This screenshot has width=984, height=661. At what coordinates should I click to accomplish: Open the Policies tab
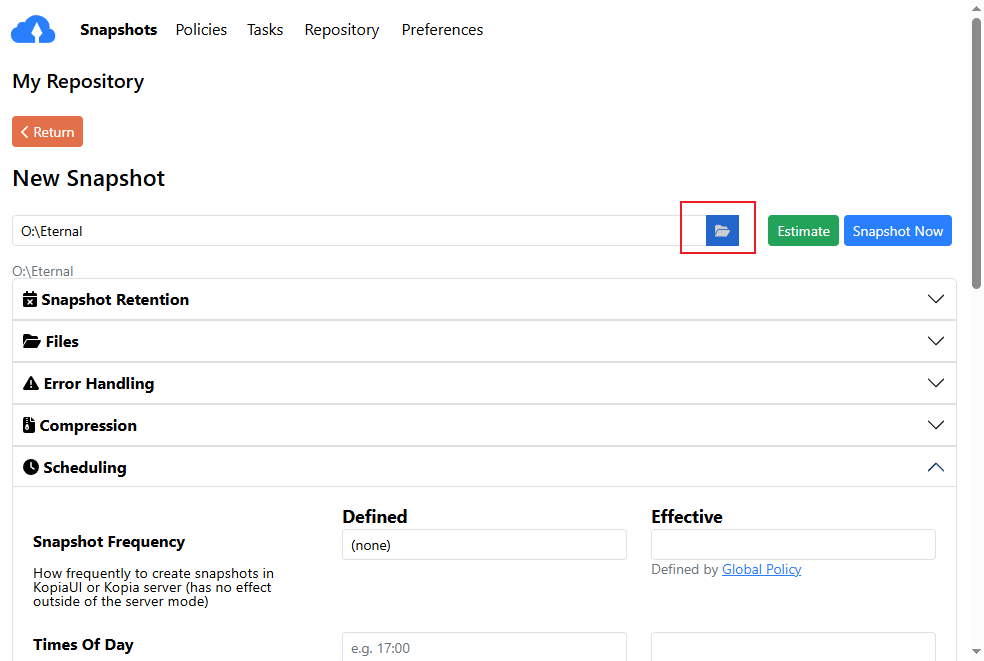(x=201, y=30)
